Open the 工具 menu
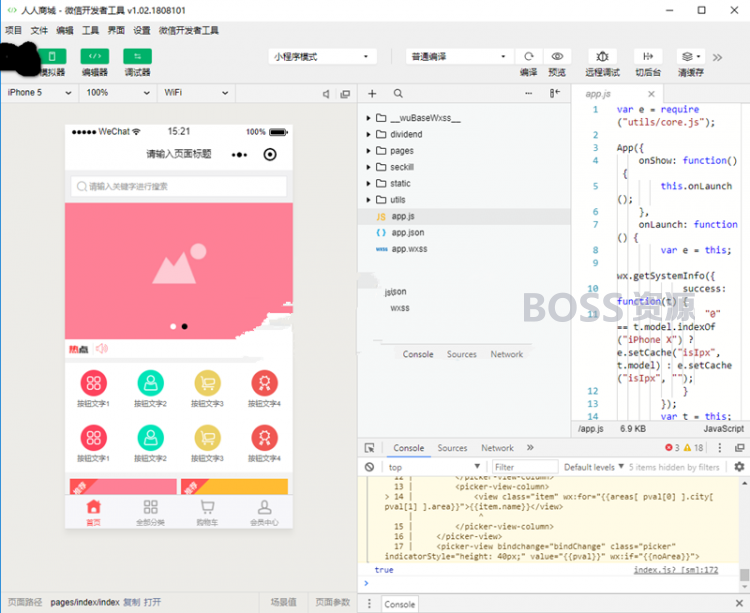The height and width of the screenshot is (613, 750). [90, 31]
